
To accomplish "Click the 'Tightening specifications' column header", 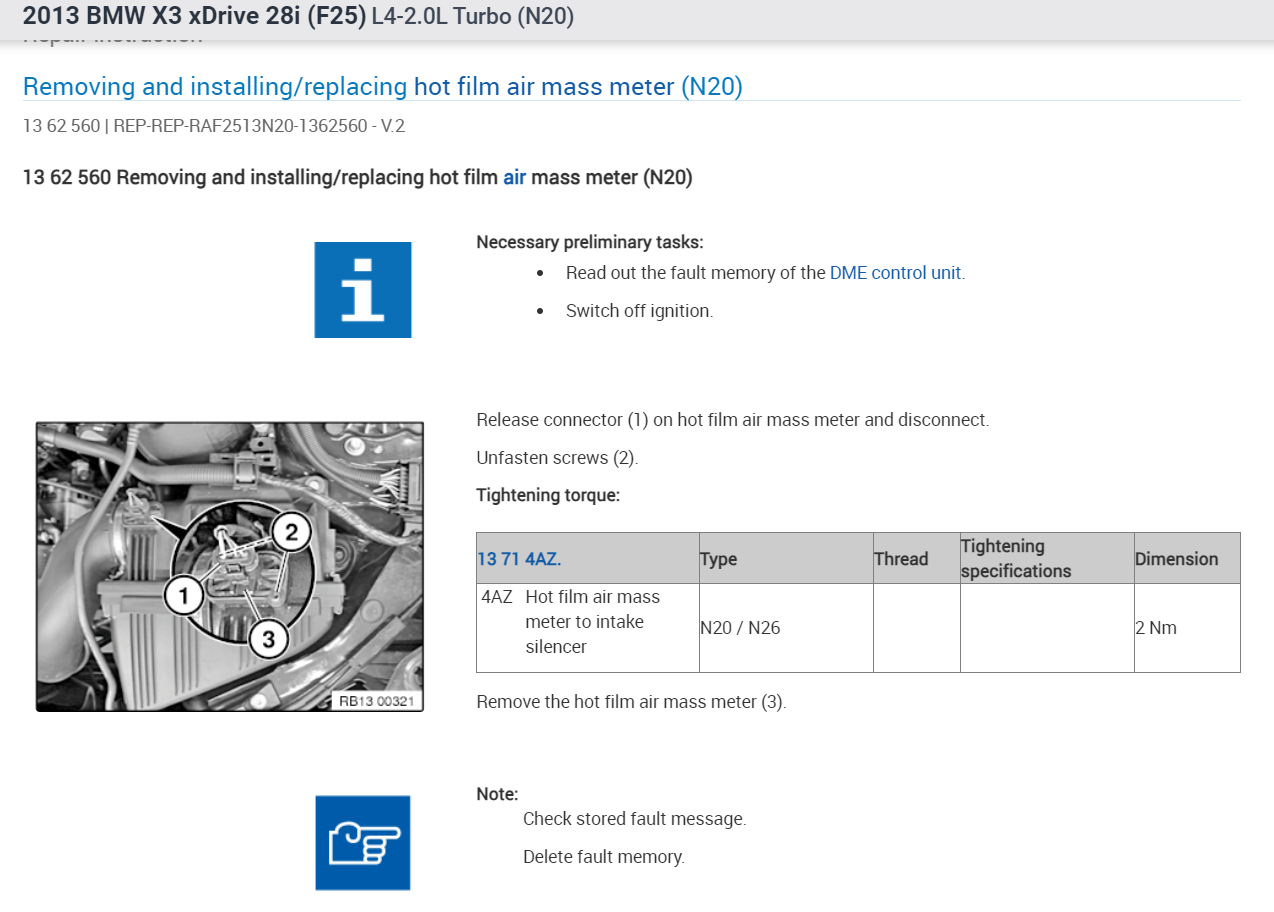I will tap(1047, 559).
